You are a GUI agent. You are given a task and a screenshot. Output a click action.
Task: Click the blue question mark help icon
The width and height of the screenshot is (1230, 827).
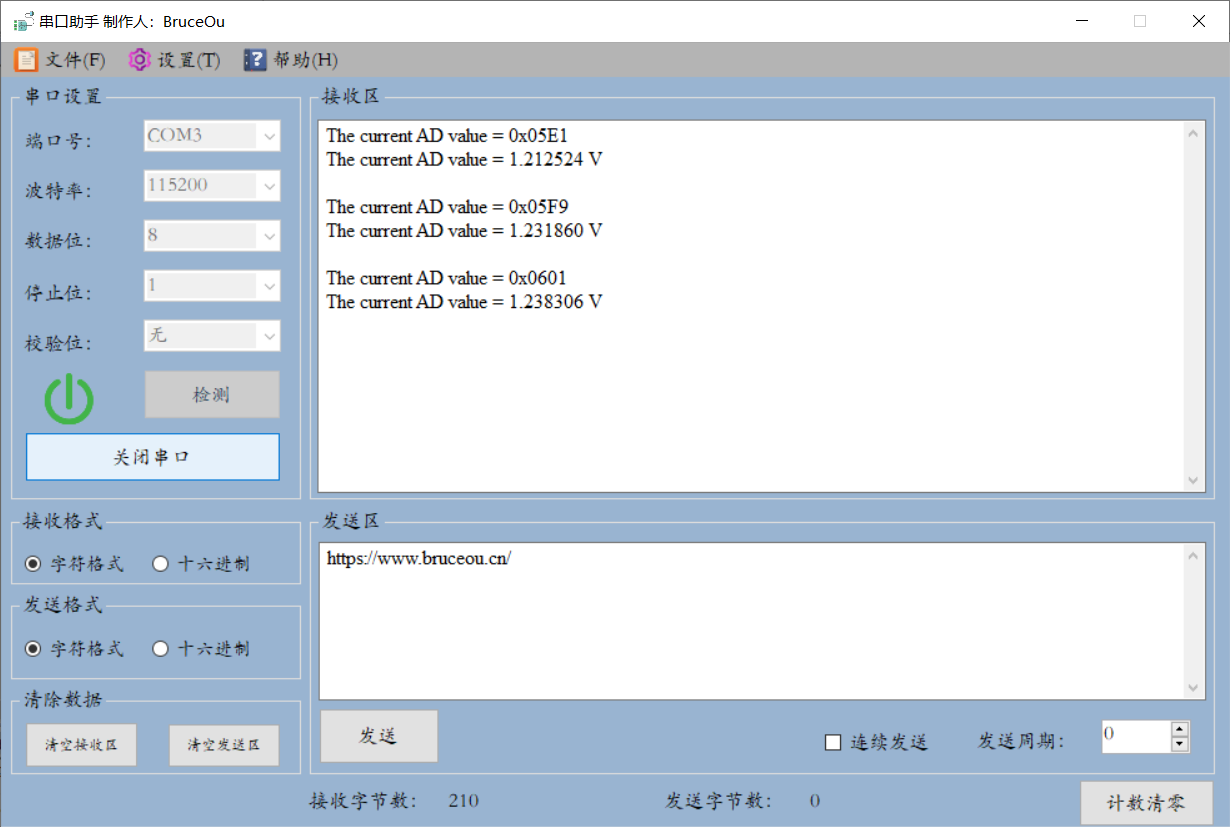tap(255, 60)
